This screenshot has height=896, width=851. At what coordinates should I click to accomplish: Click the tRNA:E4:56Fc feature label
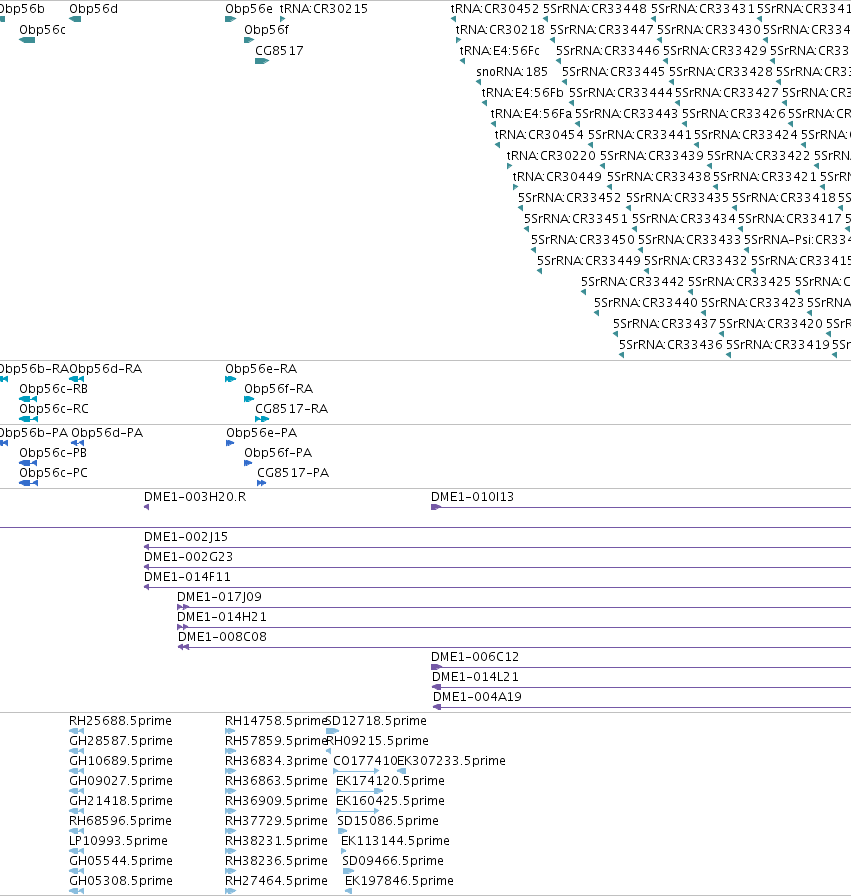[x=500, y=51]
